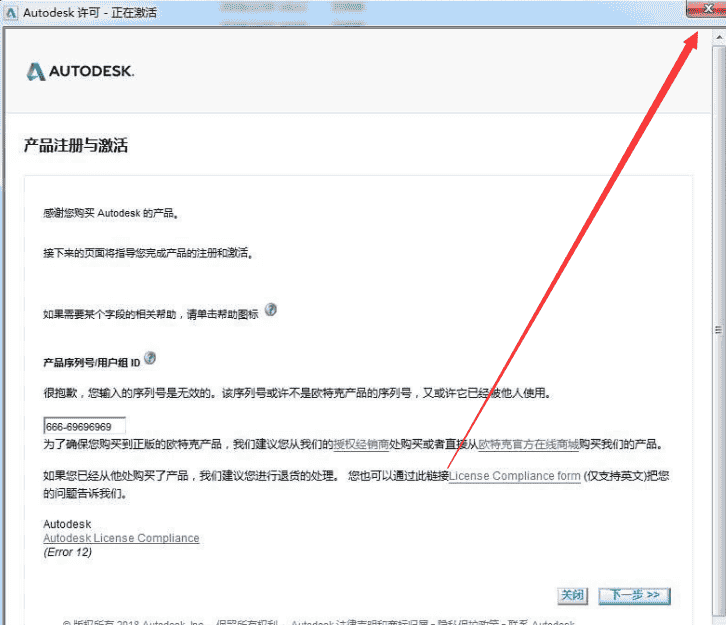Click the 下一步 >> button

tap(634, 595)
